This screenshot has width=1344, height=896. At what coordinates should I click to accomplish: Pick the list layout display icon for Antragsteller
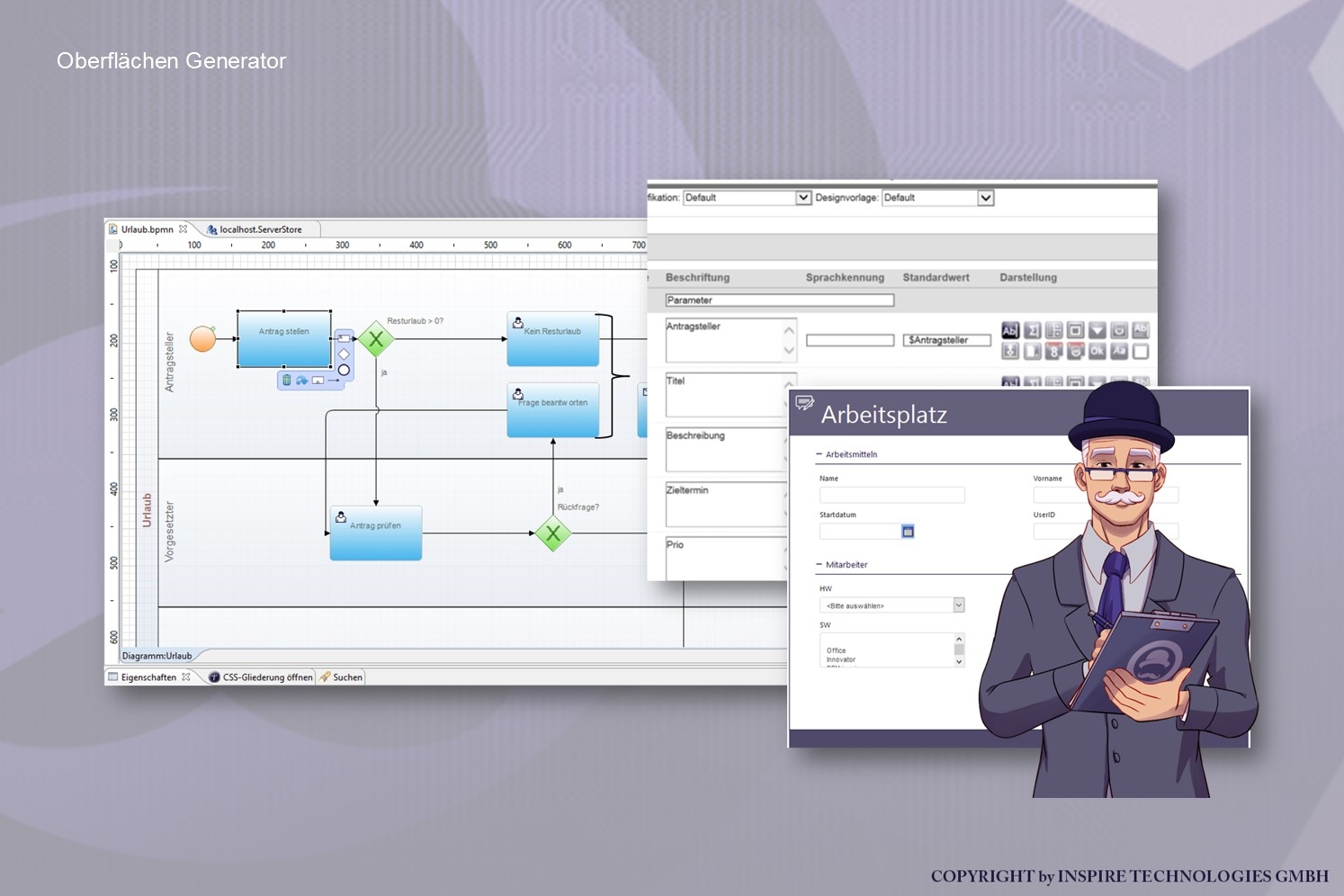coord(1053,330)
